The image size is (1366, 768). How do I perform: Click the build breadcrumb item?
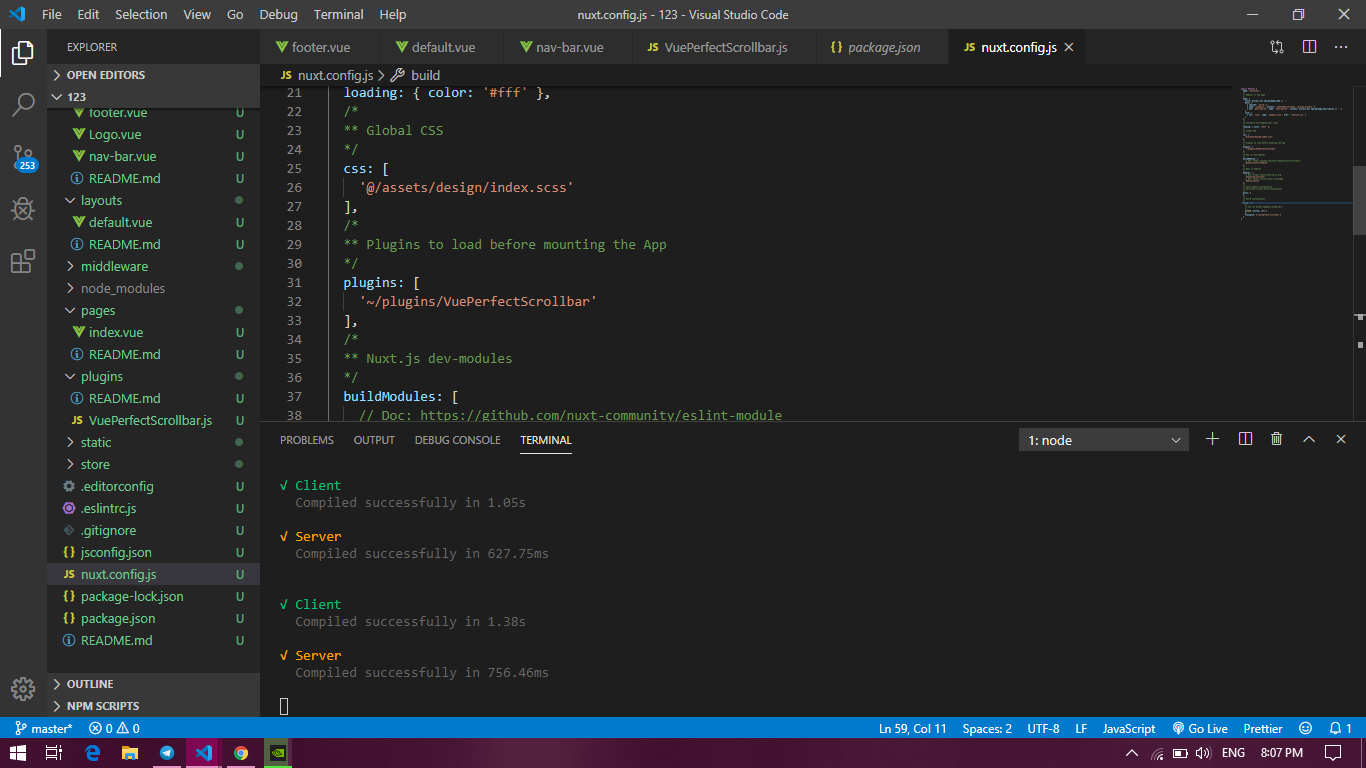coord(415,75)
